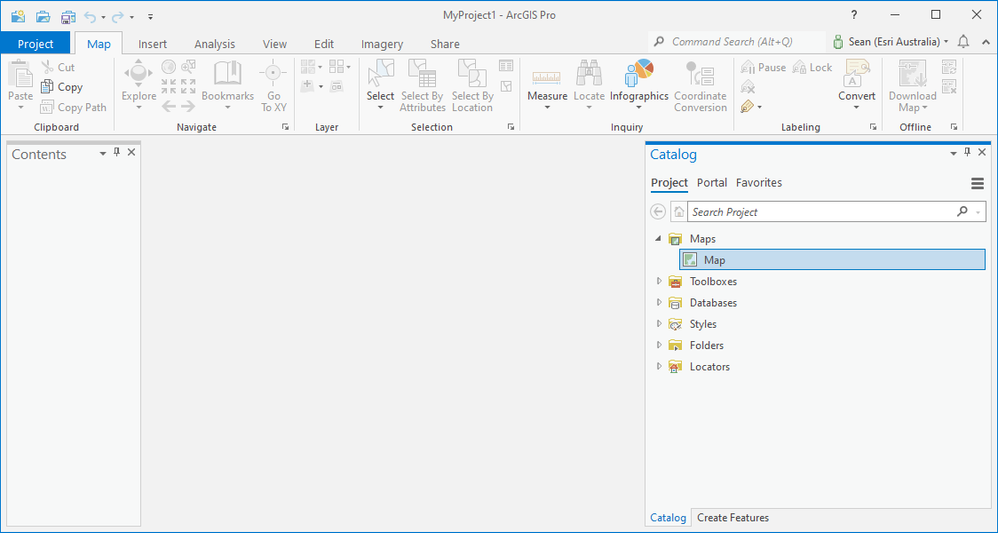Screen dimensions: 998x533
Task: Switch to the View ribbon tab
Action: click(274, 44)
